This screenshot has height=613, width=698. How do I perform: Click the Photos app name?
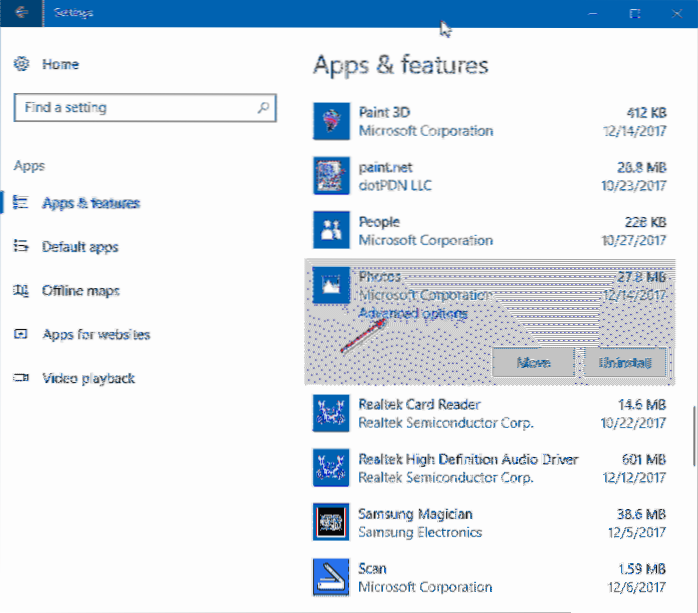tap(380, 276)
